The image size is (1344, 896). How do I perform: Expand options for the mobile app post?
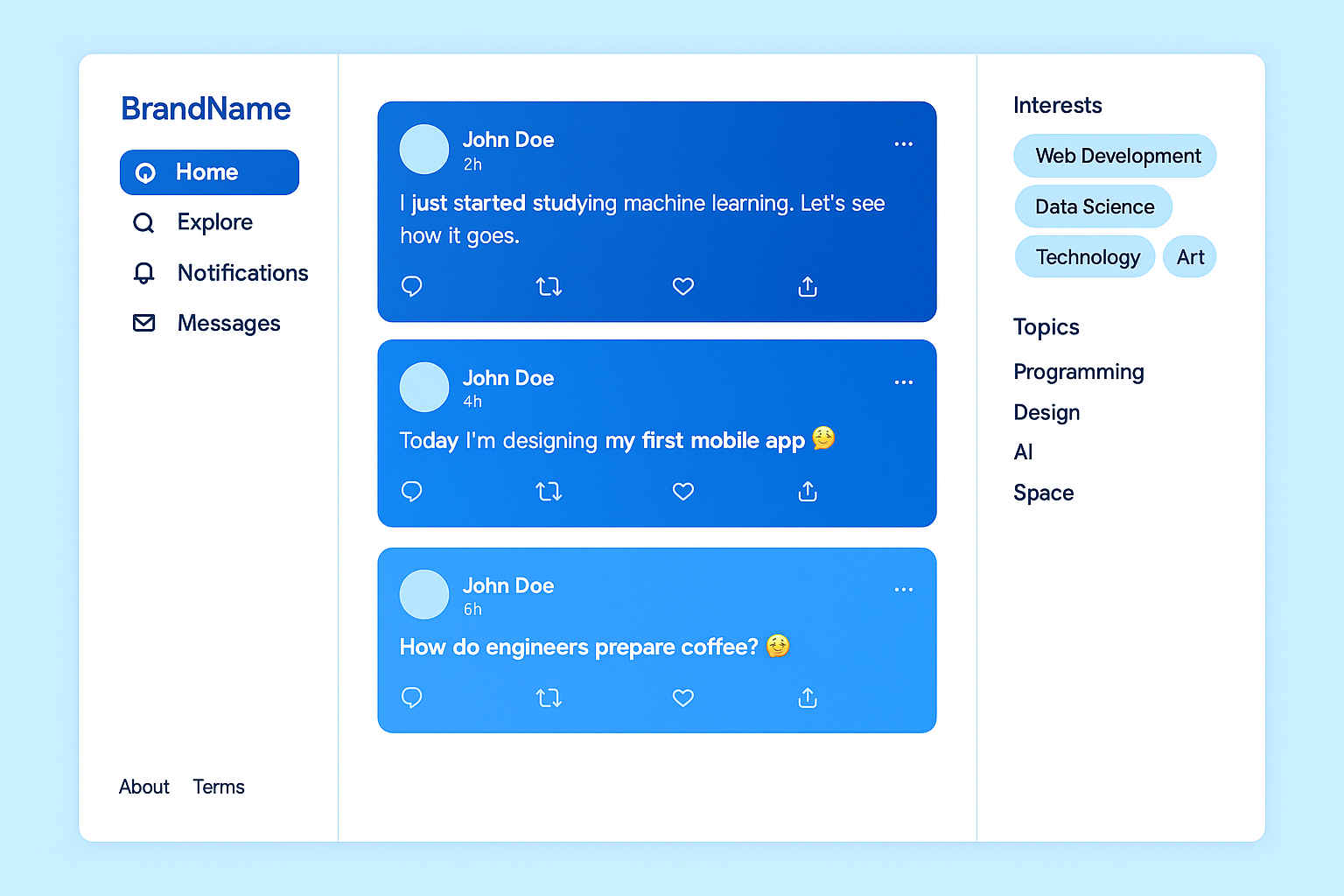(x=904, y=382)
